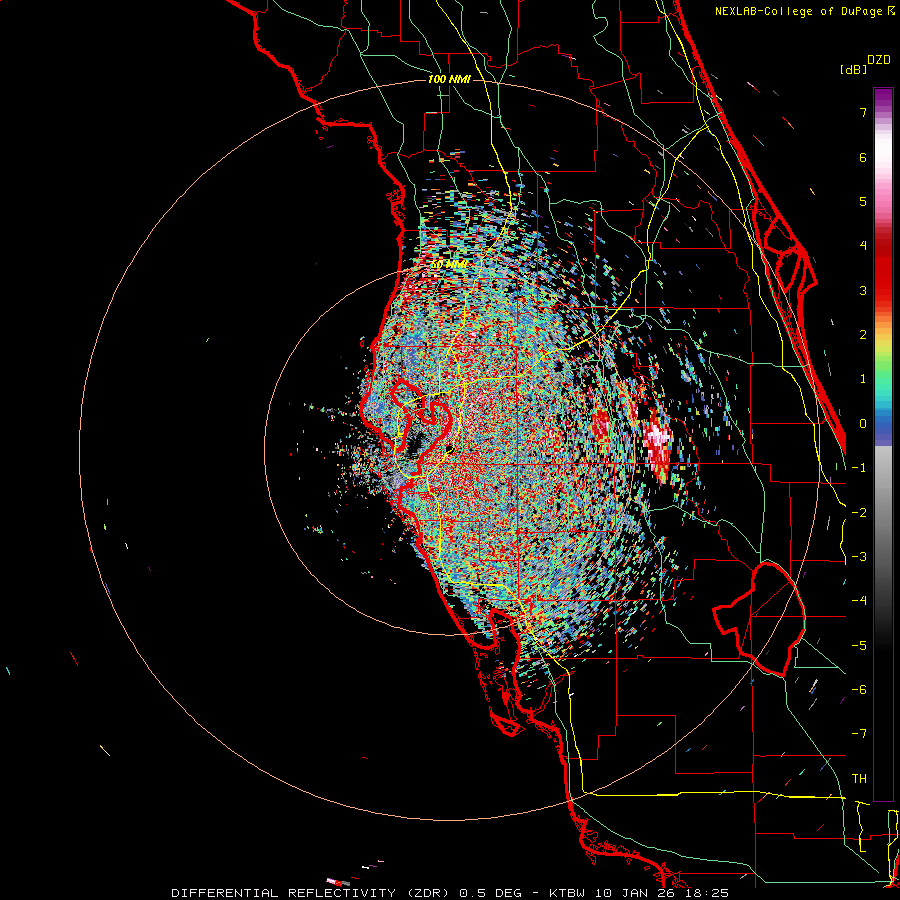Click the DIFFERENTIAL REFLECTIVITY (ZDR) caption text
Image resolution: width=900 pixels, height=900 pixels.
click(312, 893)
